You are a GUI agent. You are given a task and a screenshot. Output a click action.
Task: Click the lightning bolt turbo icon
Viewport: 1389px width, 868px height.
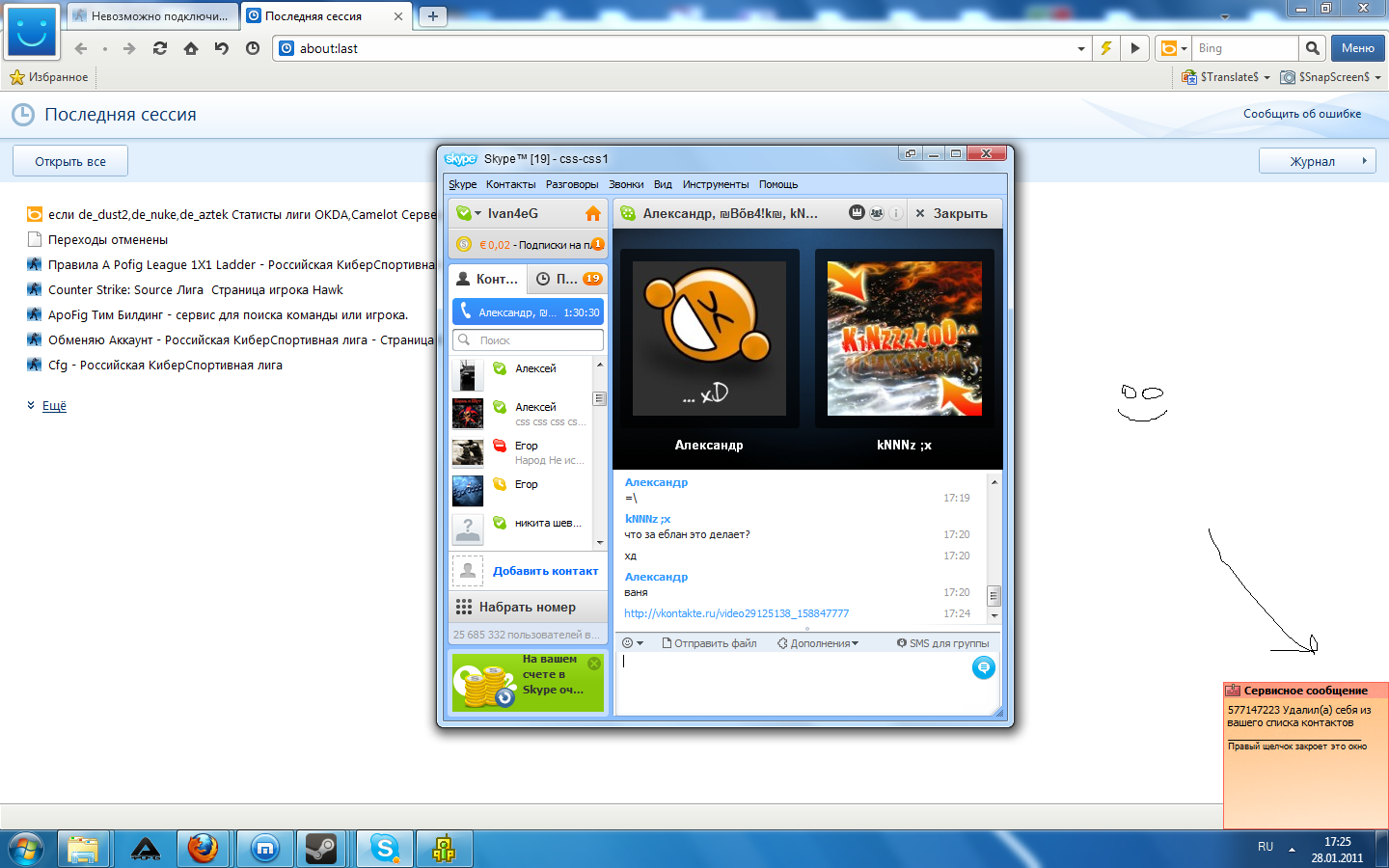tap(1106, 48)
